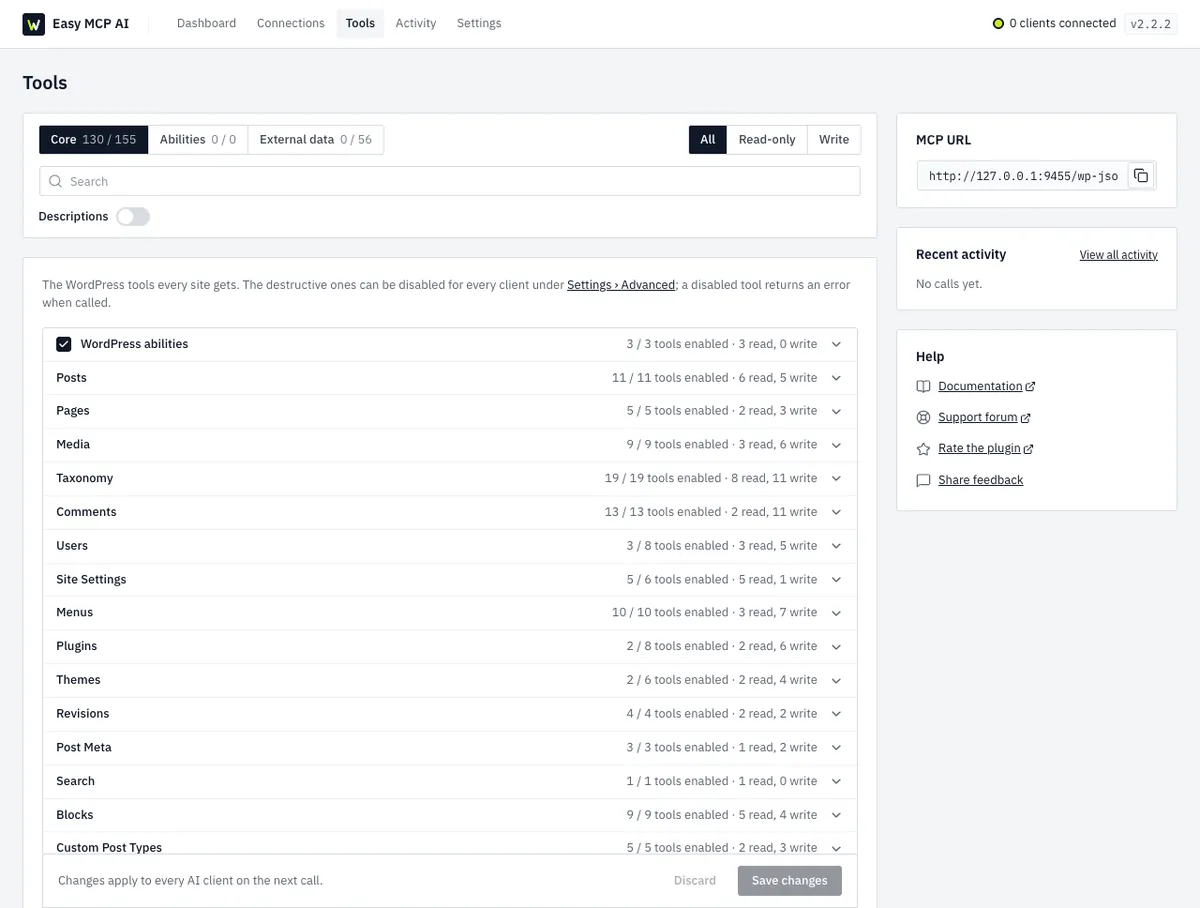The image size is (1200, 908).
Task: Click the Documentation book icon
Action: click(x=923, y=386)
